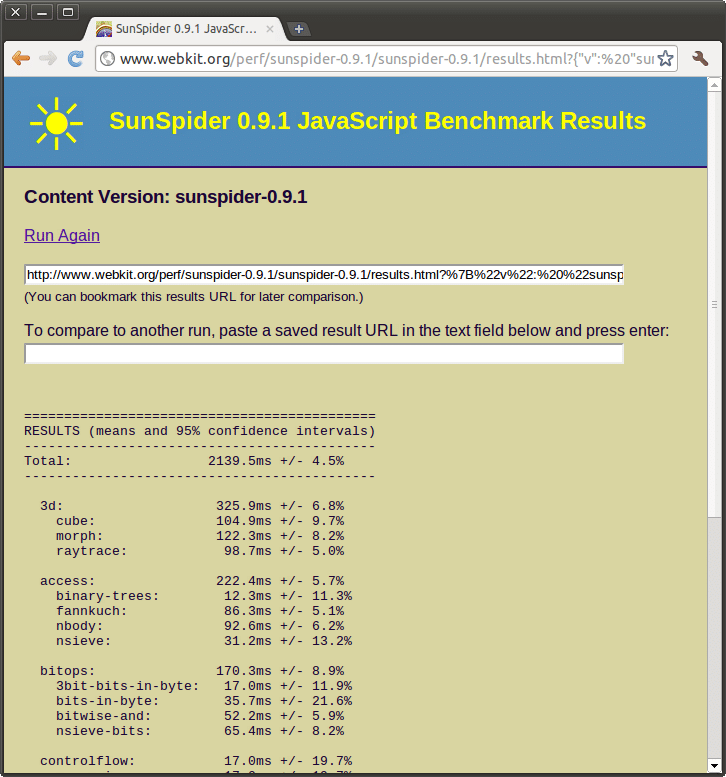Click the cube: 104.9ms row
Viewport: 726px width, 777px height.
[200, 521]
